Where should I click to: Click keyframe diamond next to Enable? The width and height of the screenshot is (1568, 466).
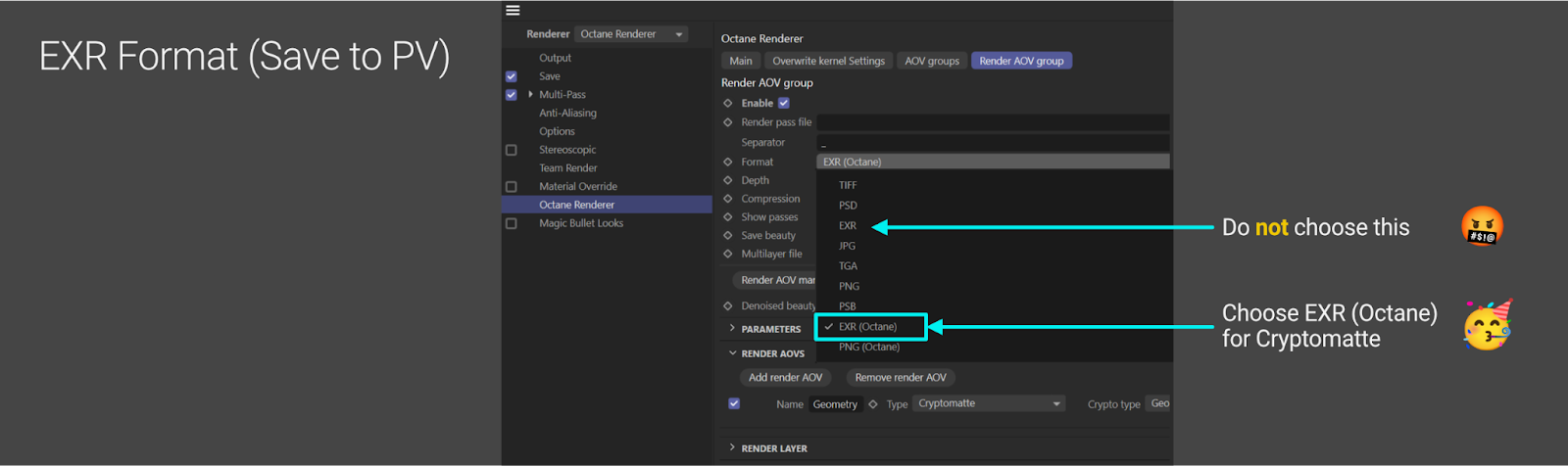(728, 103)
